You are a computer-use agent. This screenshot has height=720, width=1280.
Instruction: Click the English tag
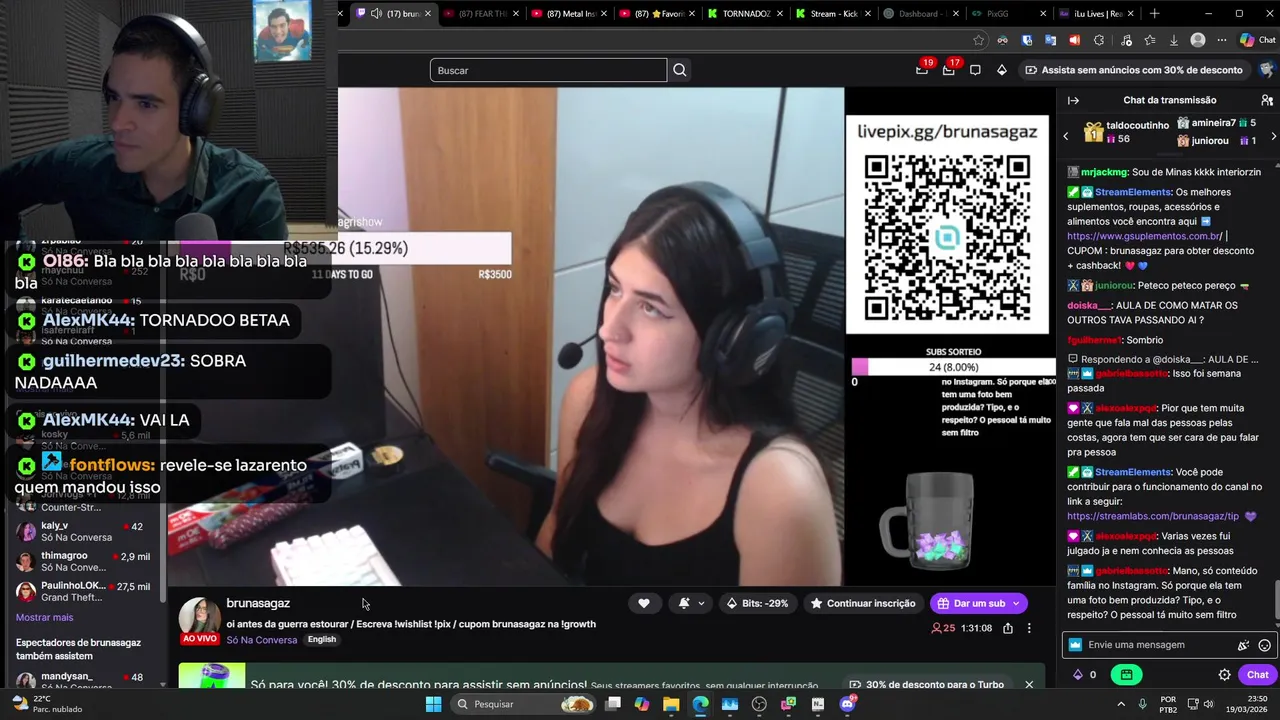pyautogui.click(x=322, y=640)
